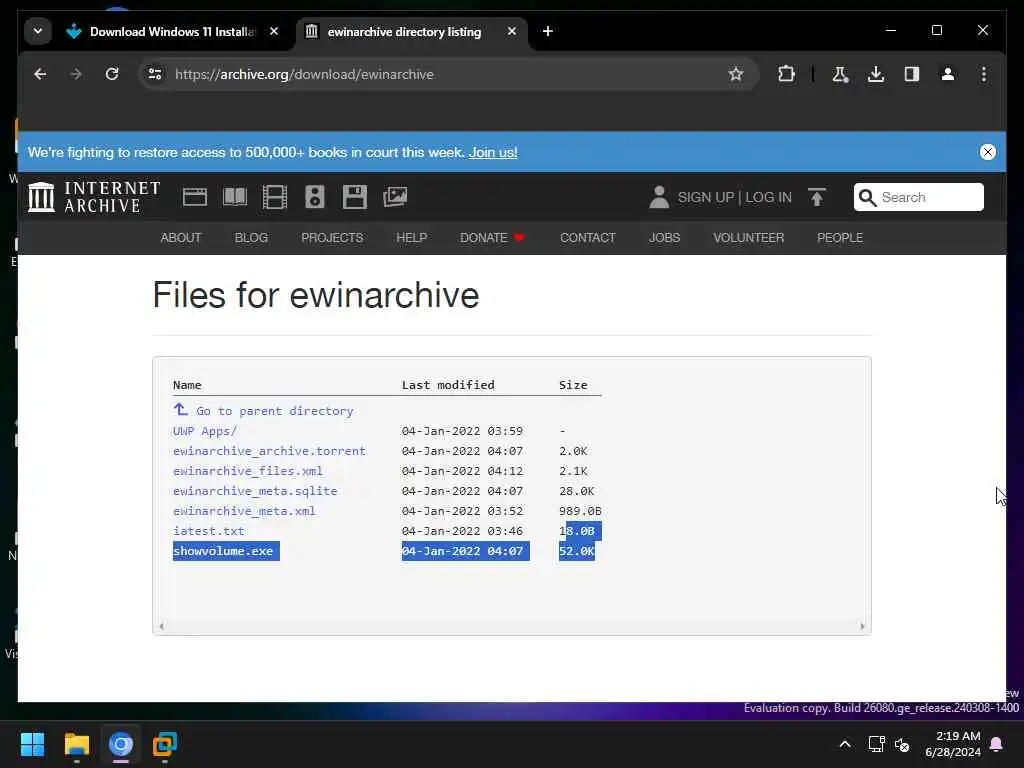1024x768 pixels.
Task: Open the Software floppy disk icon
Action: (x=355, y=197)
